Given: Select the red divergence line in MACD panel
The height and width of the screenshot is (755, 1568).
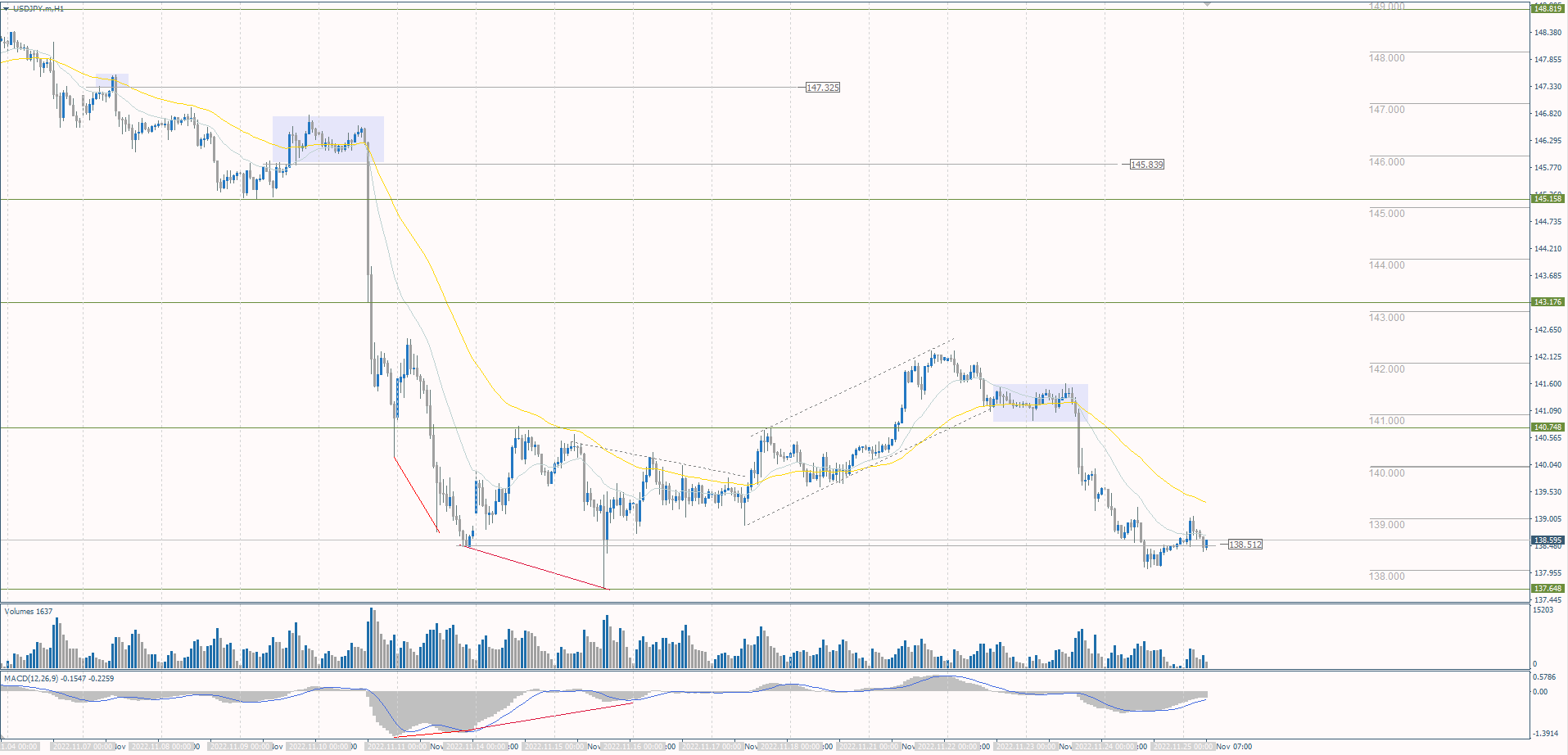Looking at the screenshot, I should 513,720.
